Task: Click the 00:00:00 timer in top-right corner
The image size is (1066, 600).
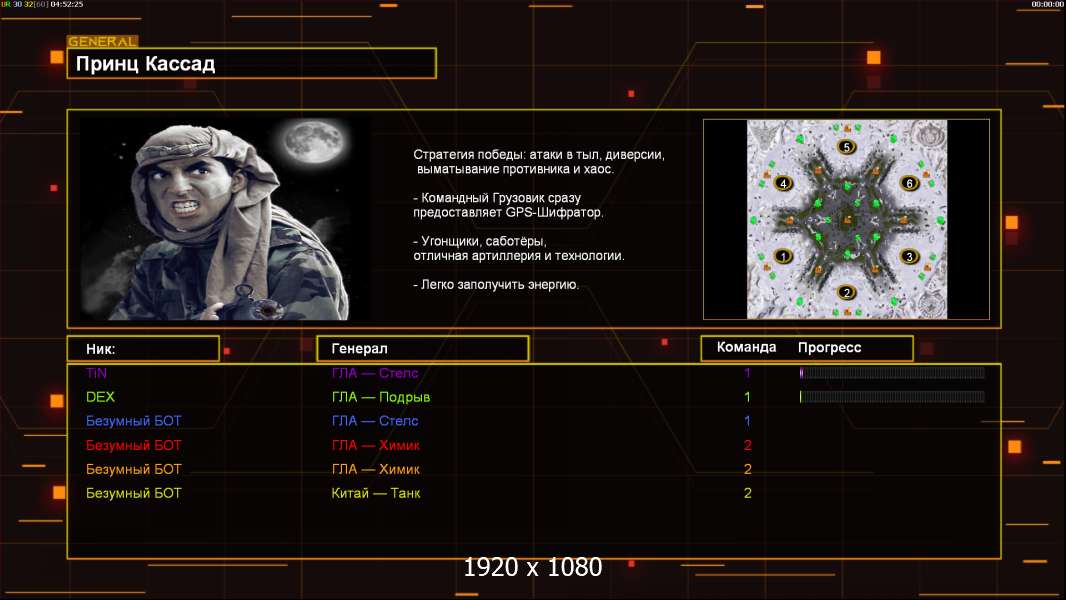Action: pos(1047,4)
